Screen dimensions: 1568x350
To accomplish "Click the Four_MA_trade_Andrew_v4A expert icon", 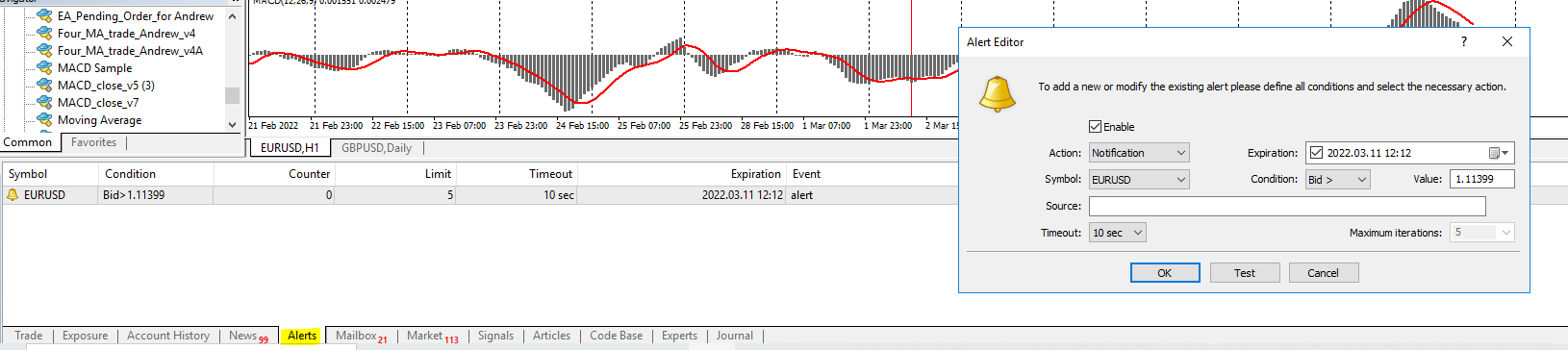I will pos(44,50).
